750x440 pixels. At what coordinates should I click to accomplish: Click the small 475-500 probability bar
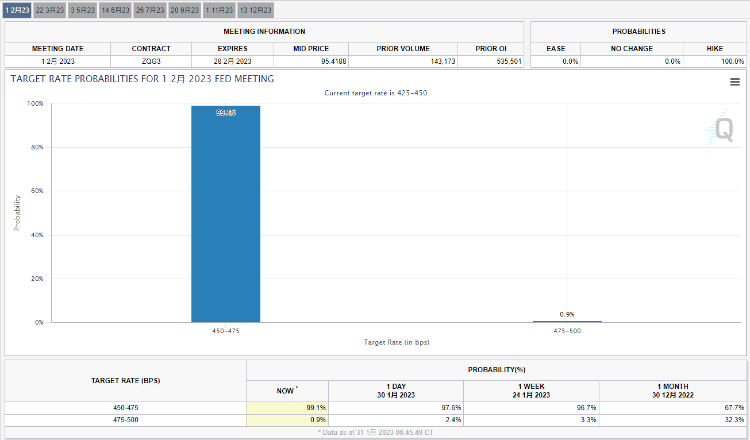pos(567,321)
